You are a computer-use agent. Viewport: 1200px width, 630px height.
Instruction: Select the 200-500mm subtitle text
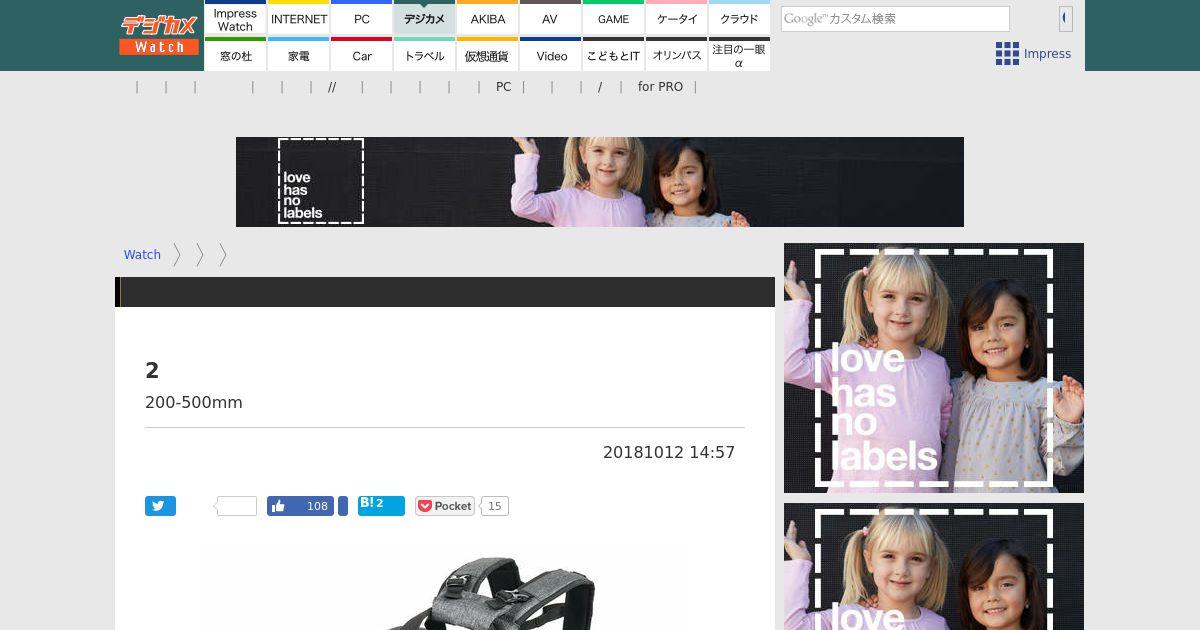click(x=194, y=402)
